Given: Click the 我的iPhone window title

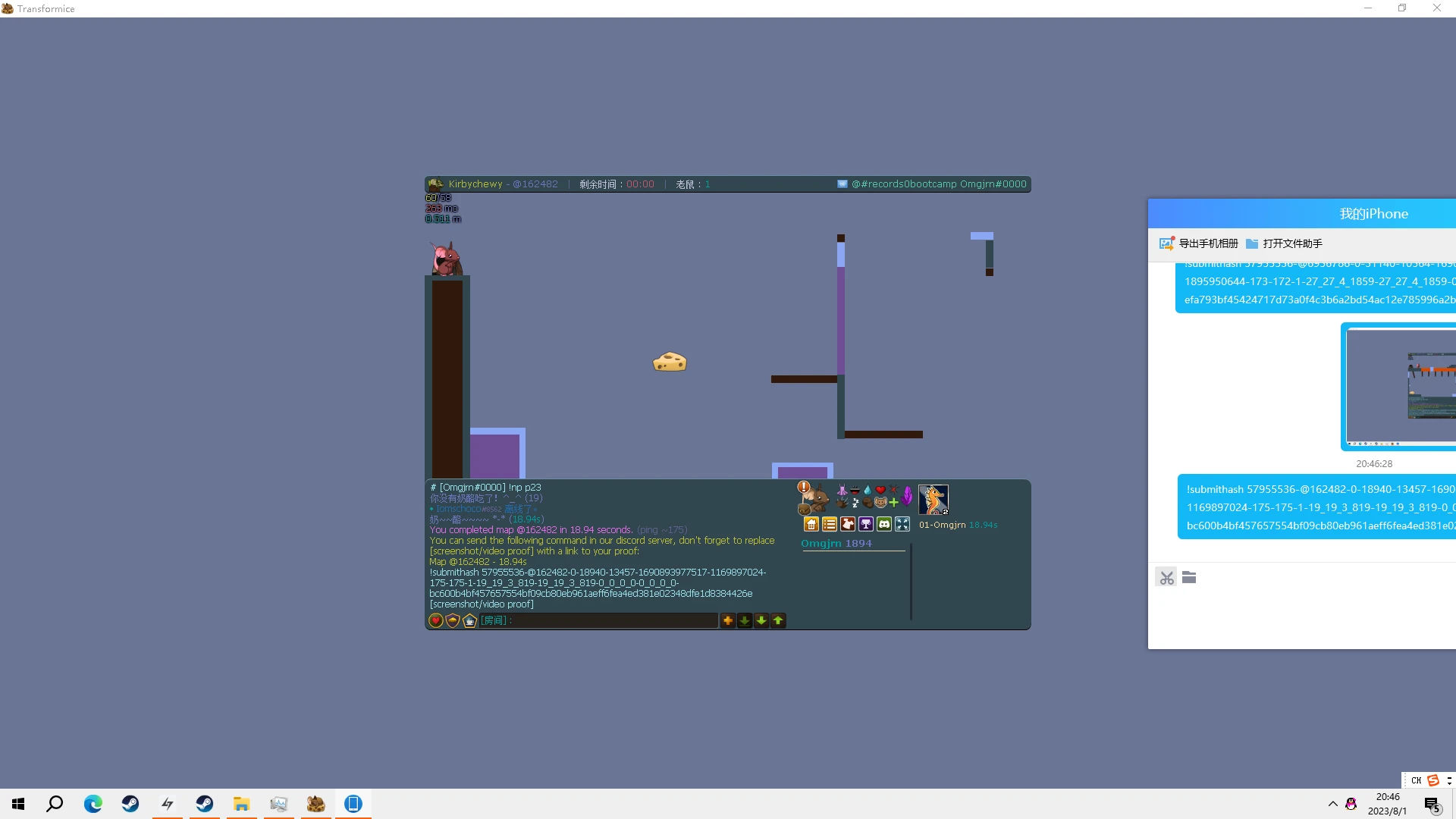Looking at the screenshot, I should click(x=1373, y=214).
